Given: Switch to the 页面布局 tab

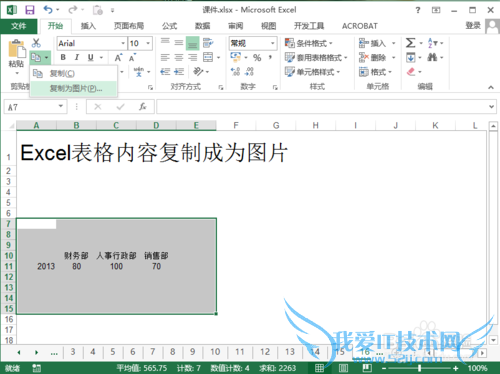Looking at the screenshot, I should coord(129,26).
